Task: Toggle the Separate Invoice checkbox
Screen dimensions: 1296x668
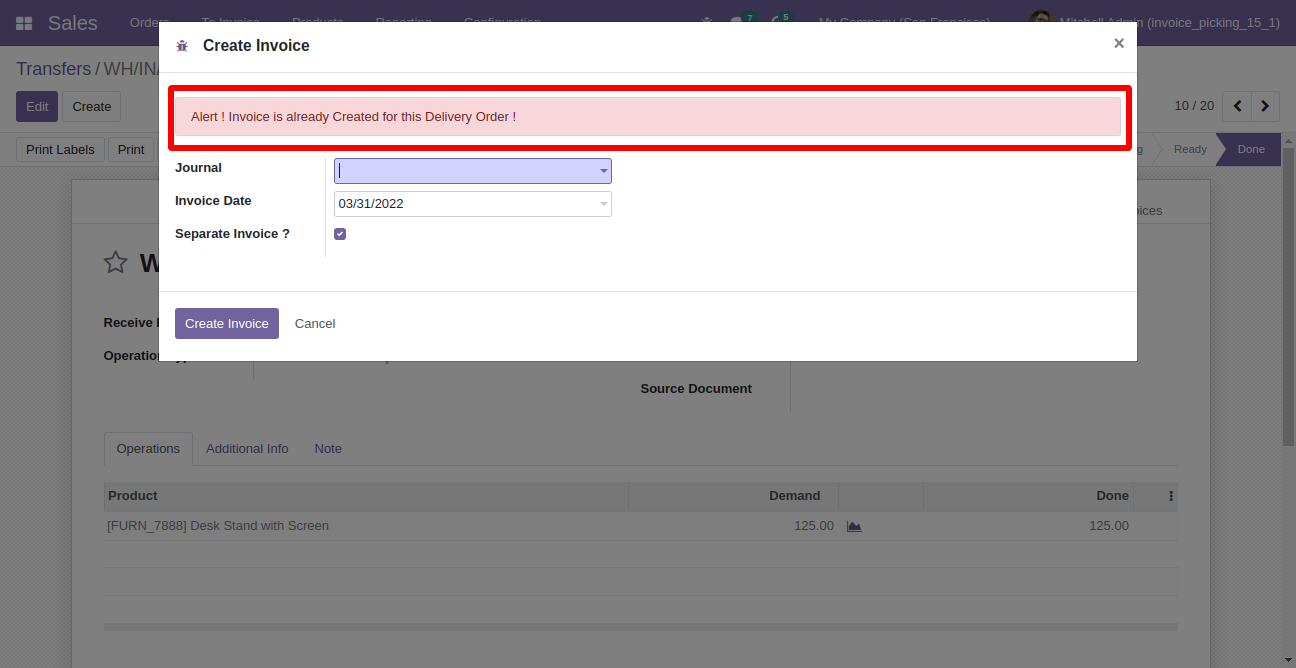Action: click(x=340, y=234)
